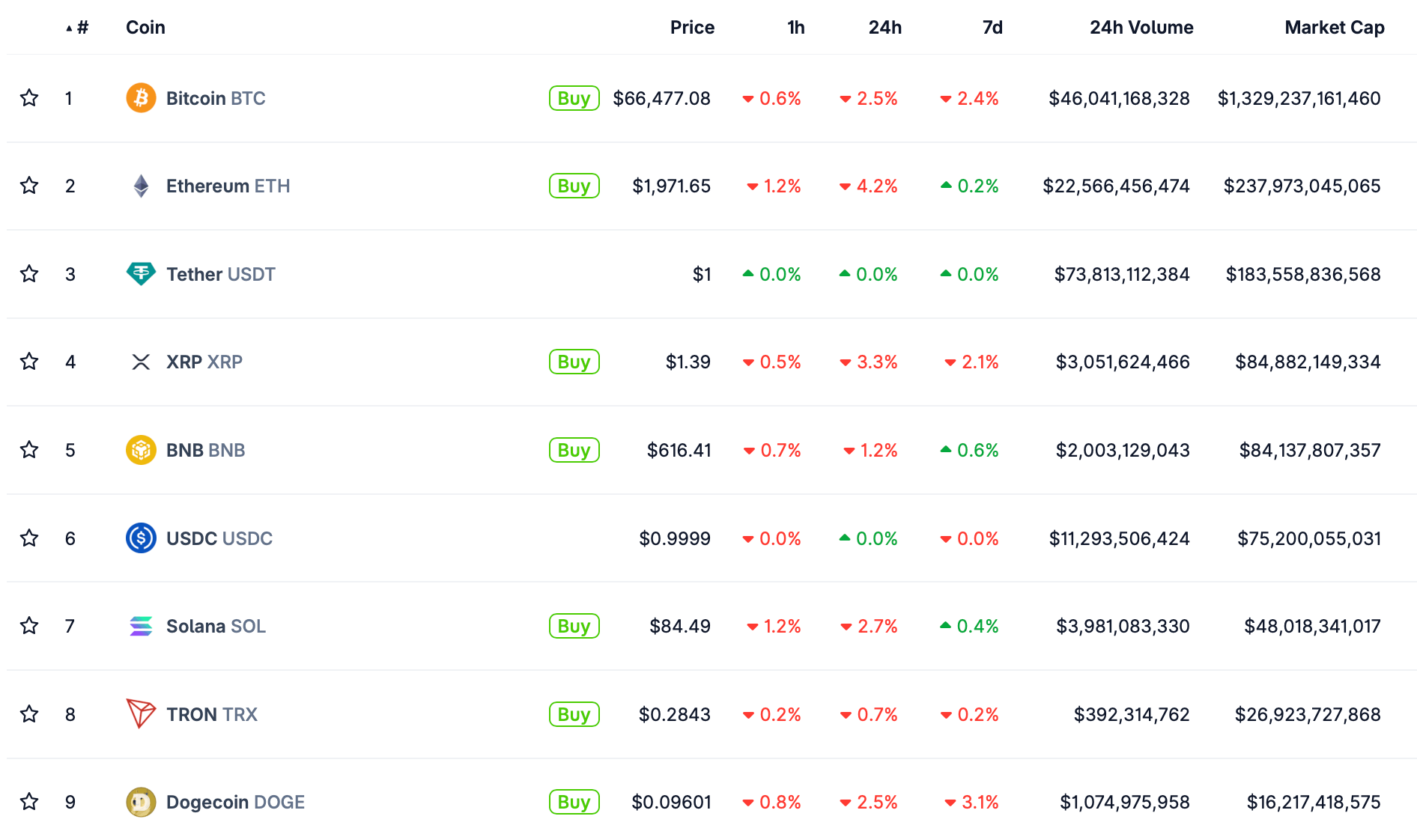This screenshot has height=840, width=1417.
Task: Sort the table by Market Cap
Action: point(1334,28)
